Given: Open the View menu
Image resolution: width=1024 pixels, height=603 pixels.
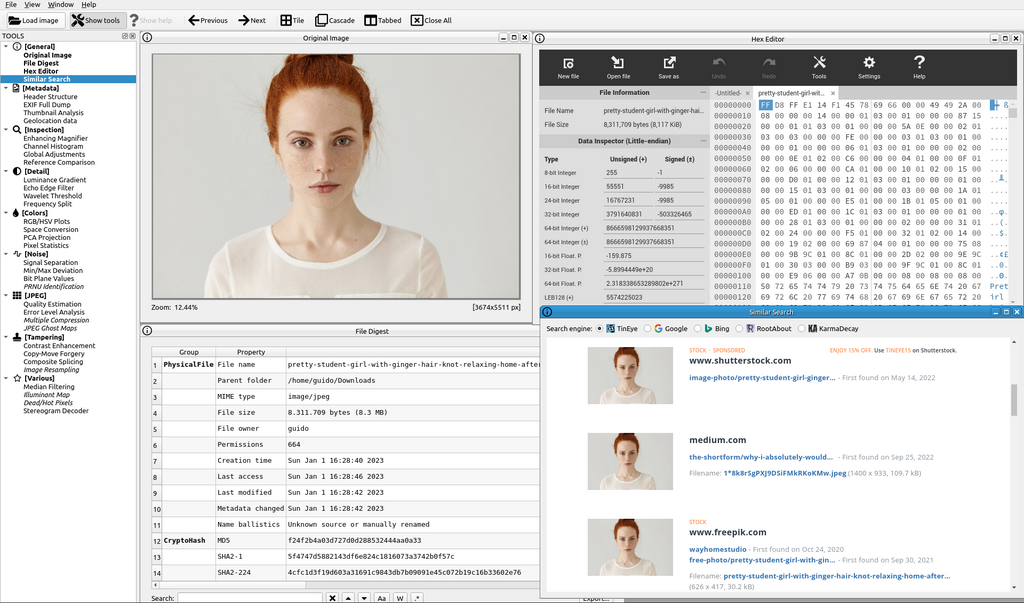Looking at the screenshot, I should (31, 4).
